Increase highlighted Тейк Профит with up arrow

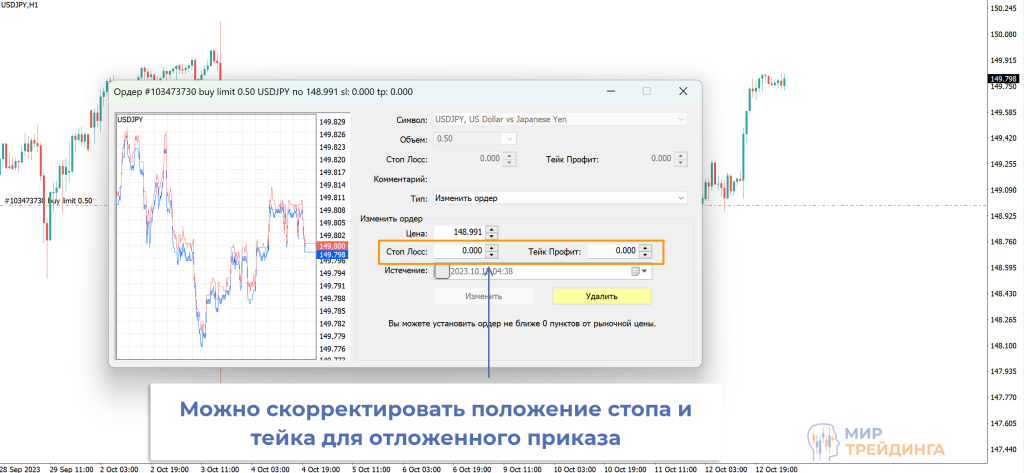click(645, 247)
